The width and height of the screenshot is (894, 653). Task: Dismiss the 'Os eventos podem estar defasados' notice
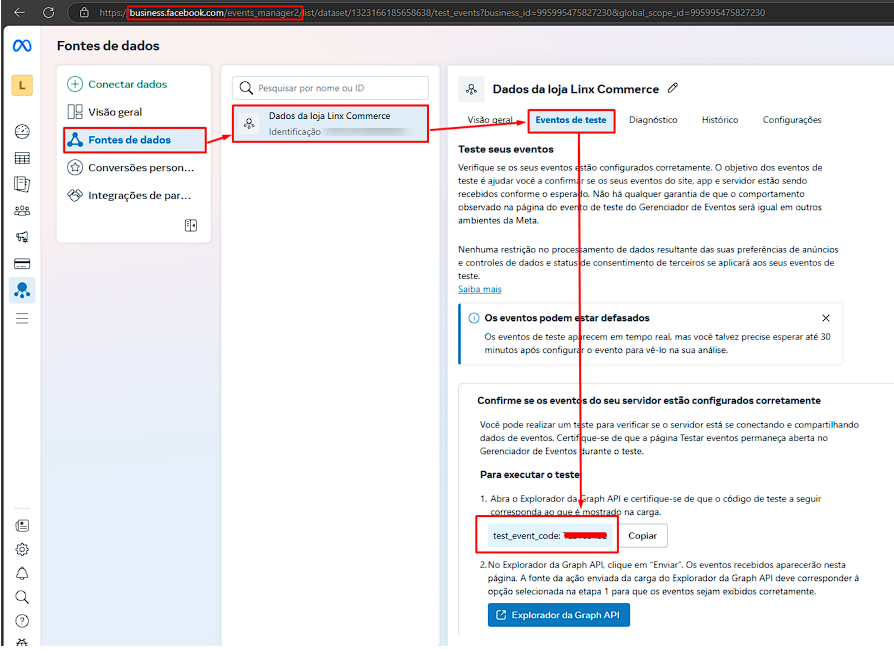pos(826,318)
